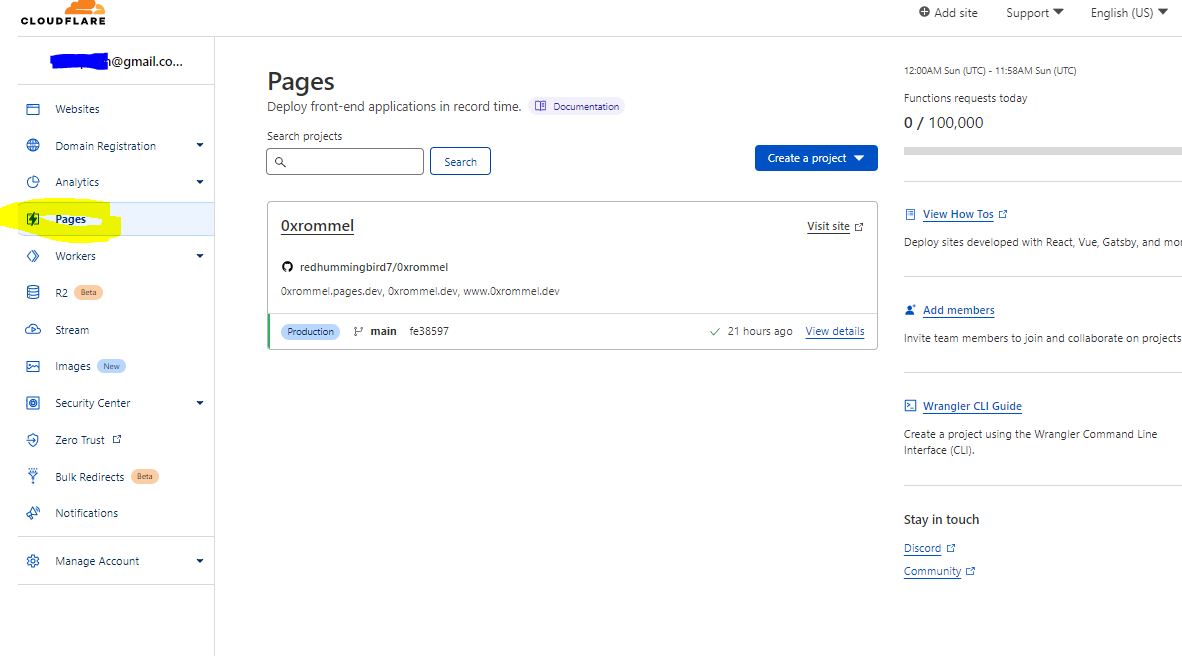Click the Search projects input field
Screen dimensions: 1182x656
(345, 162)
